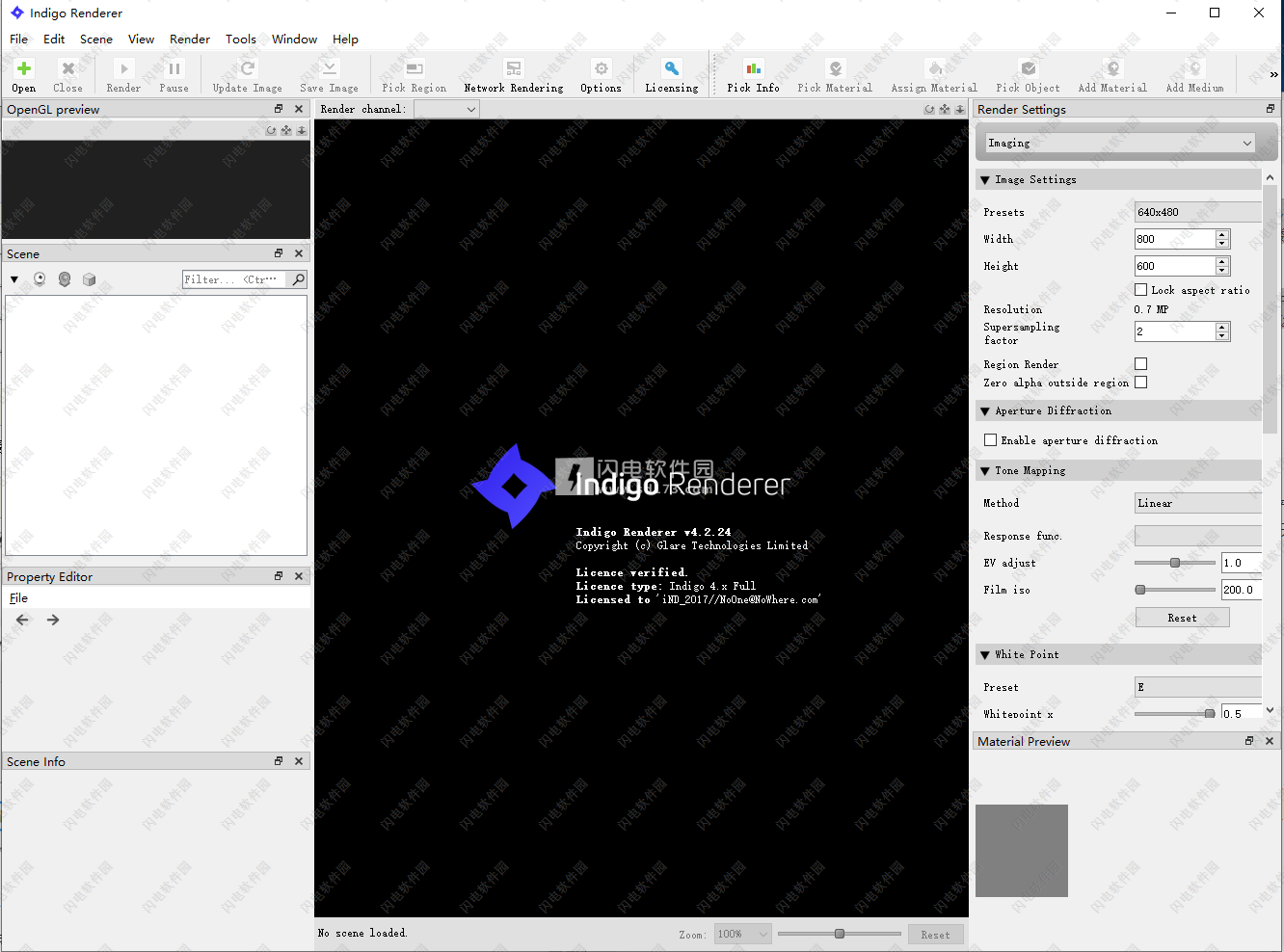This screenshot has height=952, width=1284.
Task: Open the Imaging settings category dropdown
Action: [1120, 143]
